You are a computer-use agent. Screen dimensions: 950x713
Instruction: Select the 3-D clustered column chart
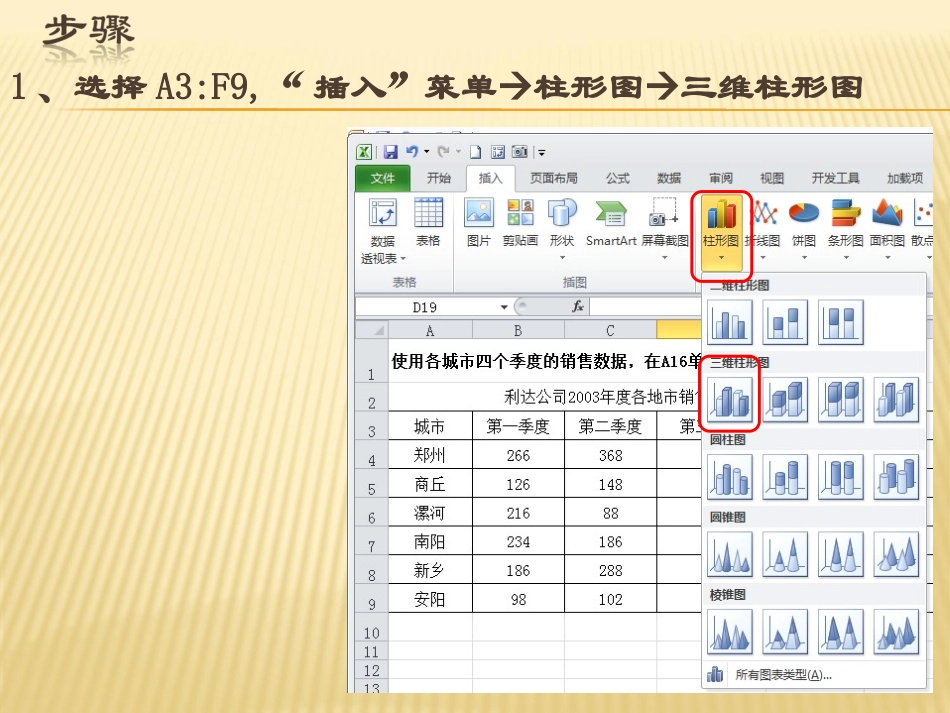tap(729, 400)
